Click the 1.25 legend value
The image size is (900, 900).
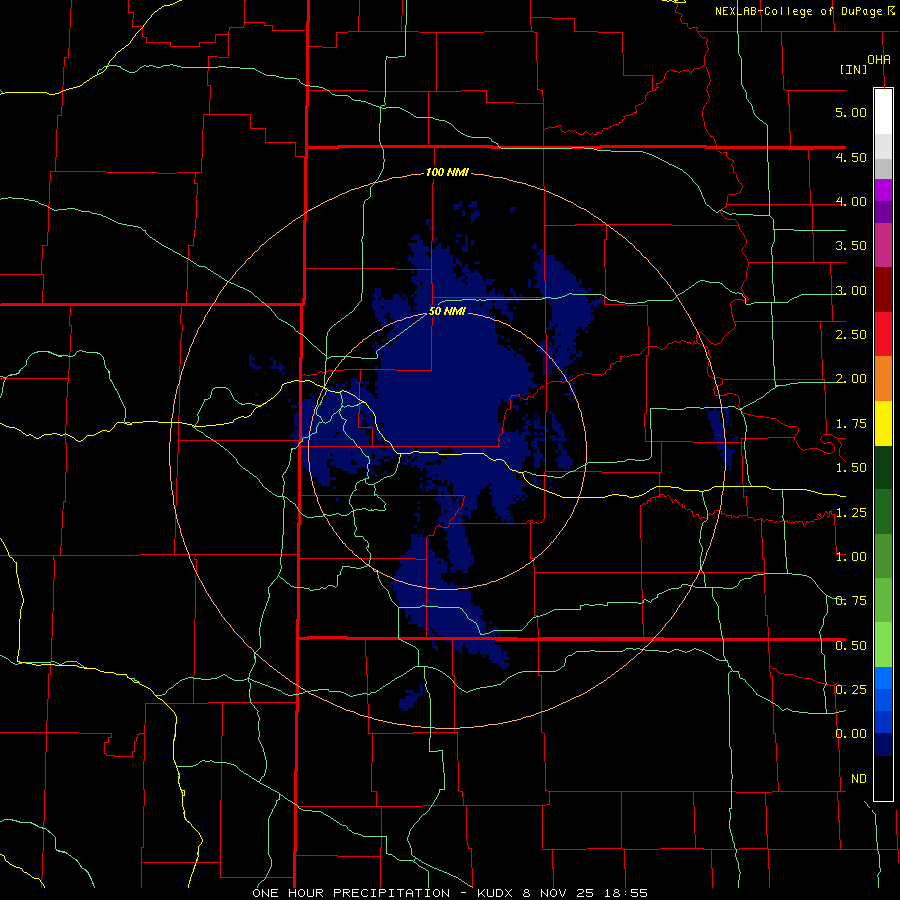tap(851, 513)
